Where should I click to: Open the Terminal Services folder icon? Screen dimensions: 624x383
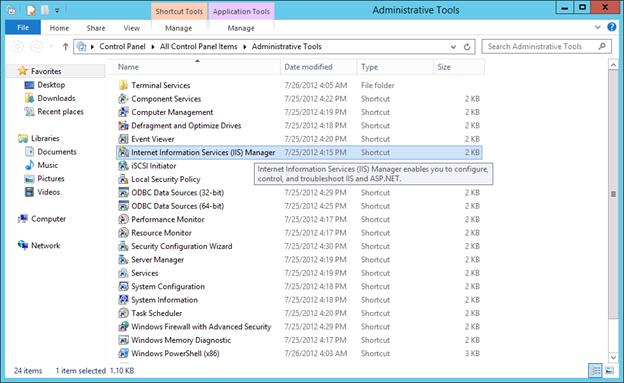point(123,85)
